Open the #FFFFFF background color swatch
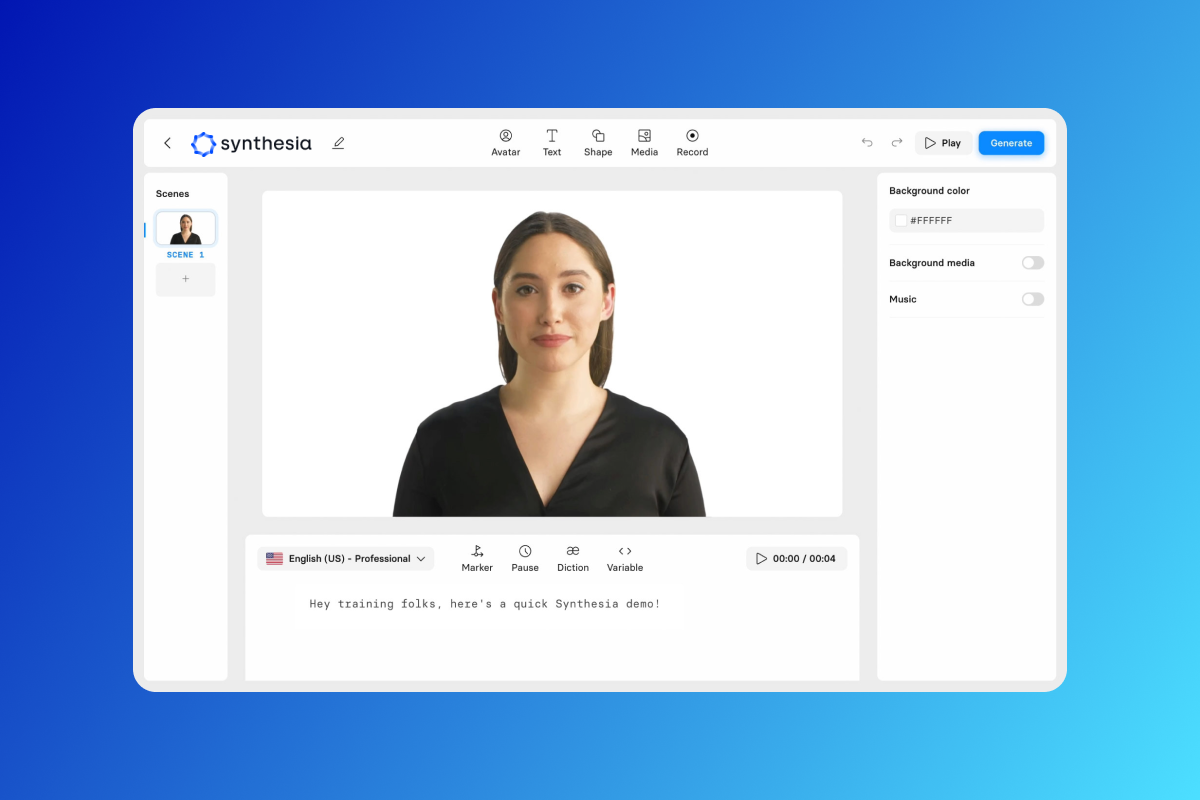 coord(901,221)
